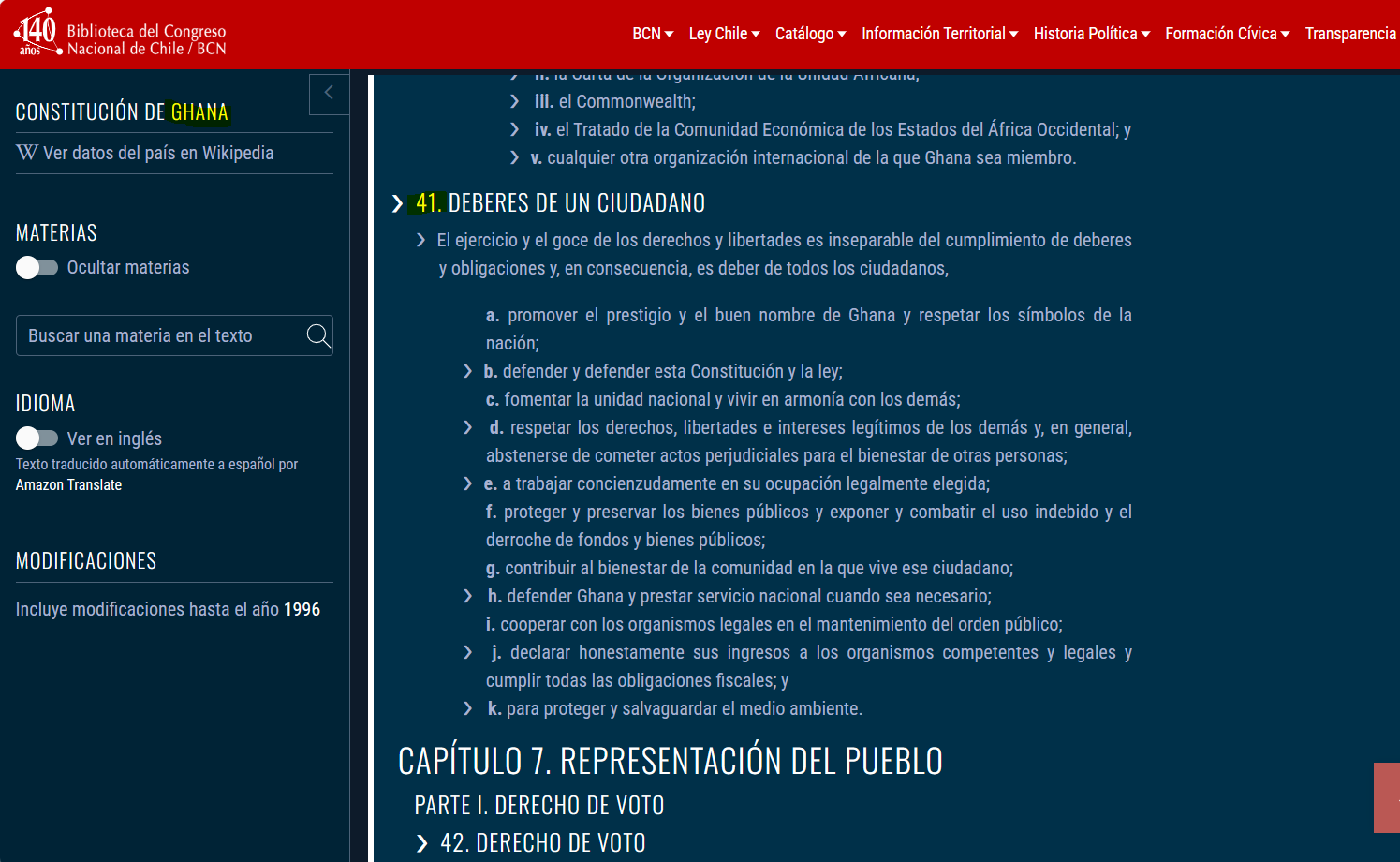Image resolution: width=1400 pixels, height=862 pixels.
Task: Expand chevron beside 42. Derecho de voto
Action: (x=422, y=844)
